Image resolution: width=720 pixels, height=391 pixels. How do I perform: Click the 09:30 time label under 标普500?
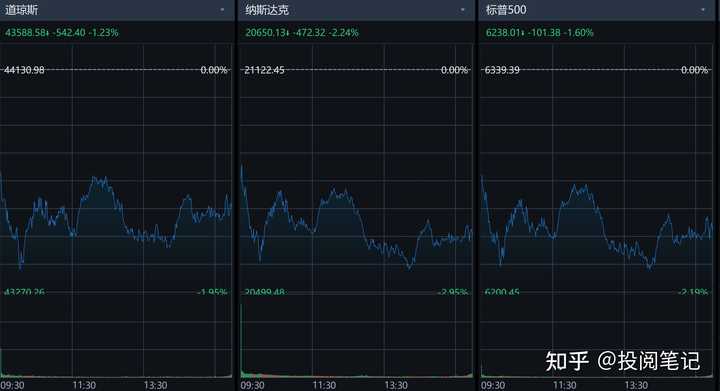click(x=493, y=385)
